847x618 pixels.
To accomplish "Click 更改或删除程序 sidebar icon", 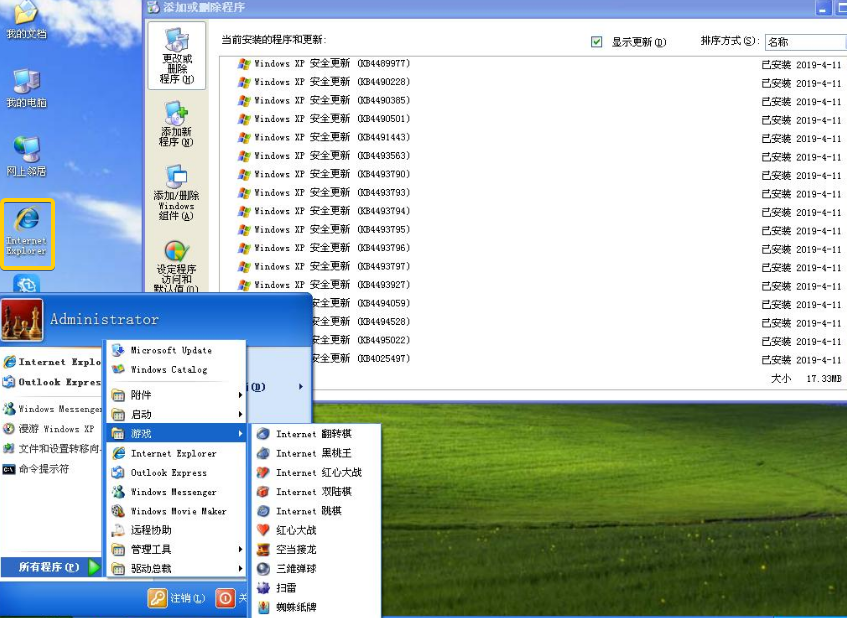I will click(x=176, y=55).
